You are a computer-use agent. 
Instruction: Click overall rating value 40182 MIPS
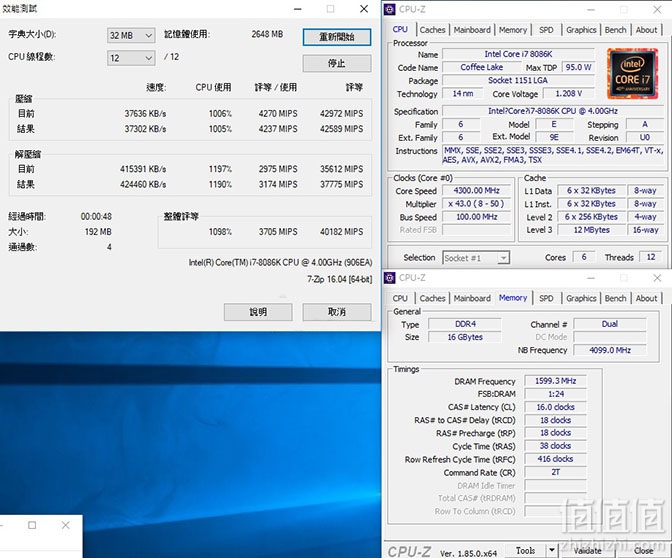tap(342, 232)
